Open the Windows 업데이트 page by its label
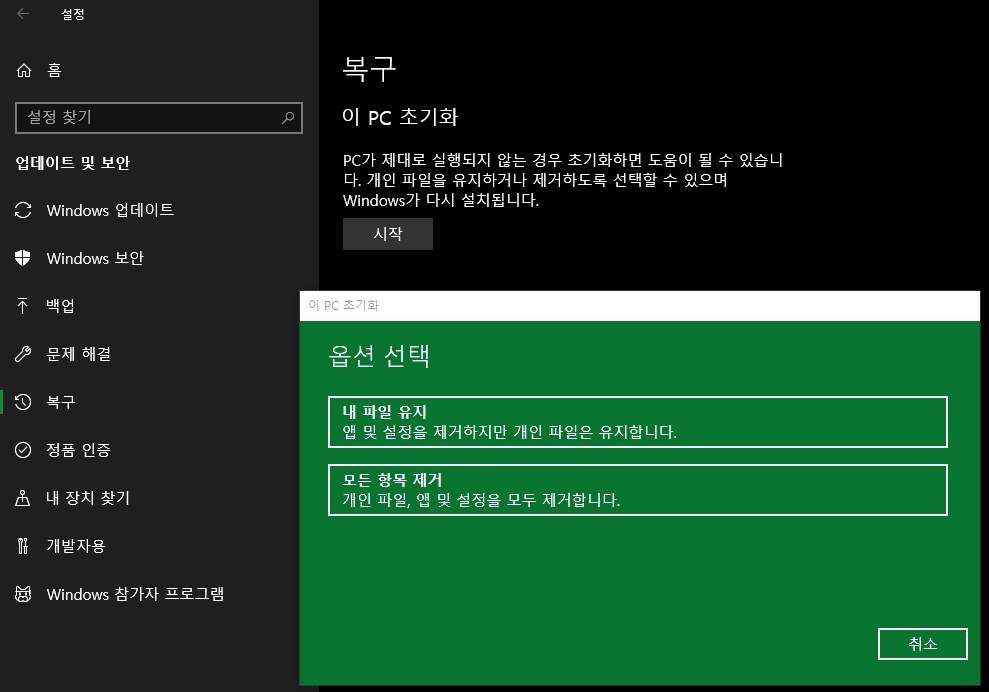 tap(110, 210)
